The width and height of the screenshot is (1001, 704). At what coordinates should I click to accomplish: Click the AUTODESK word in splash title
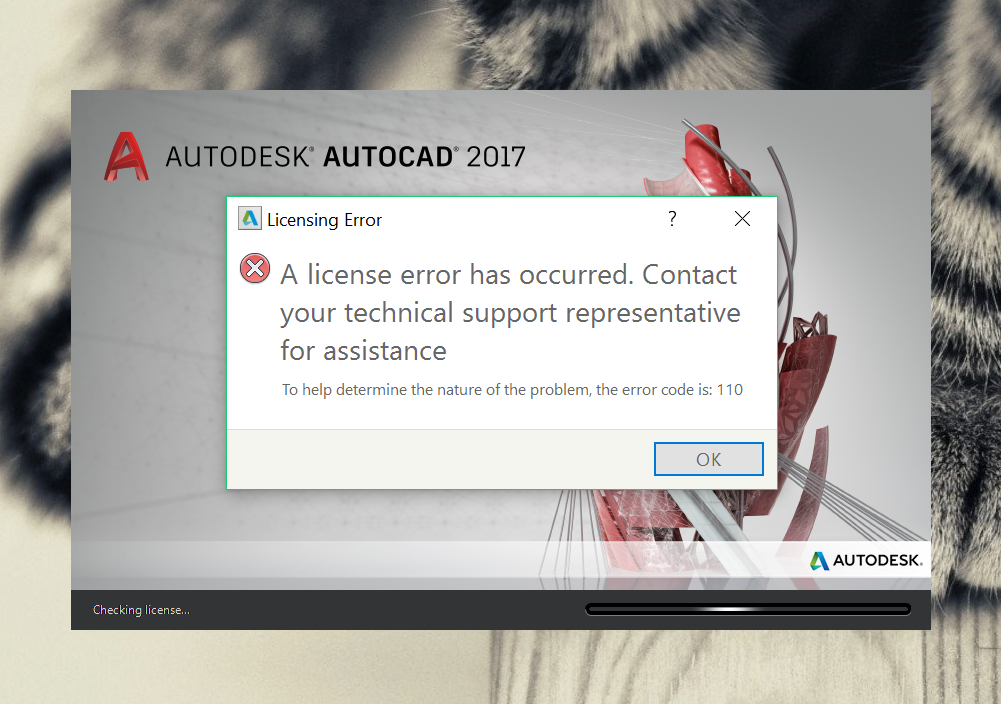pos(237,157)
